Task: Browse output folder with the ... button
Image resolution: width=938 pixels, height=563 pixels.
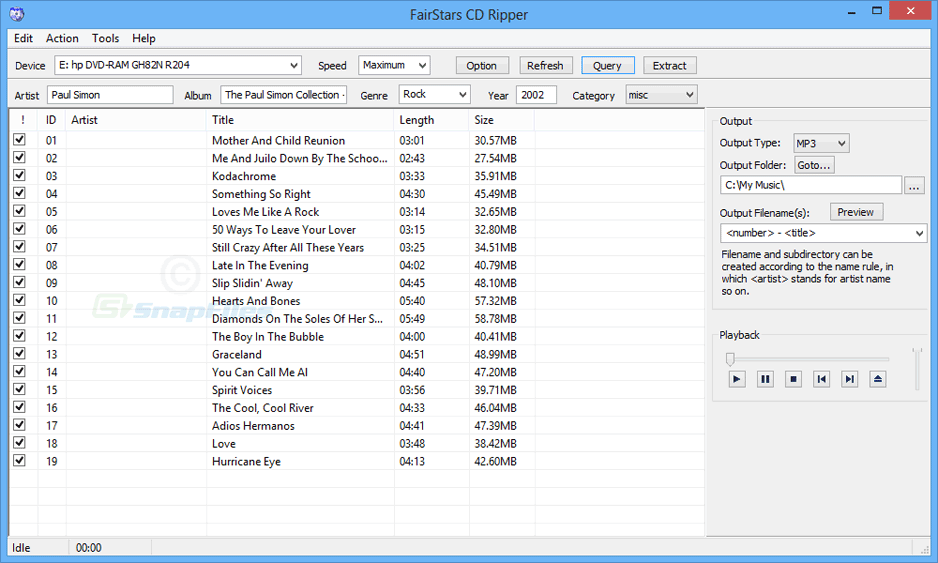Action: click(914, 185)
